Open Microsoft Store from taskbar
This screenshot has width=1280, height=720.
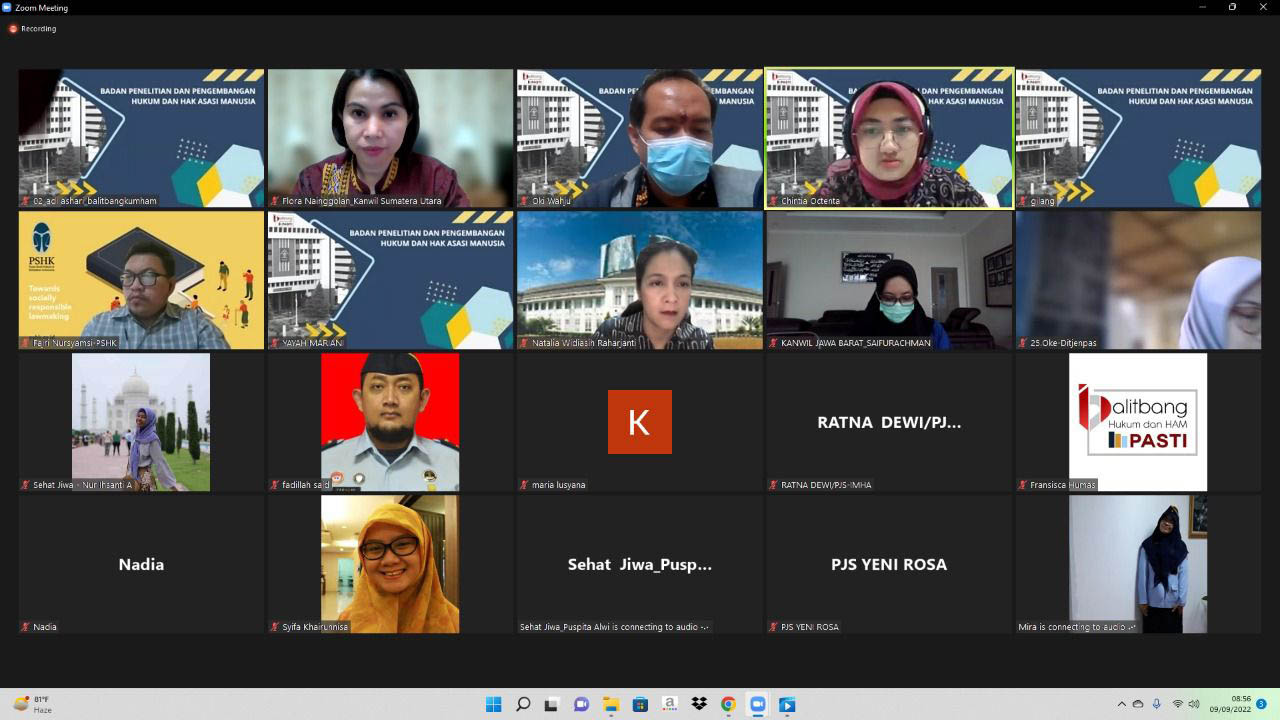coord(640,704)
